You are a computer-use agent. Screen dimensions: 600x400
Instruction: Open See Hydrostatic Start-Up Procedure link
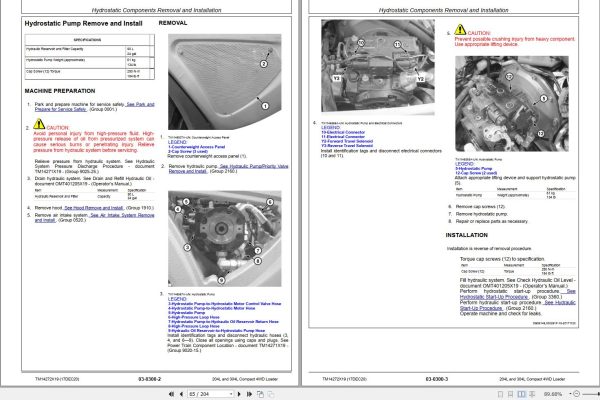pyautogui.click(x=517, y=294)
